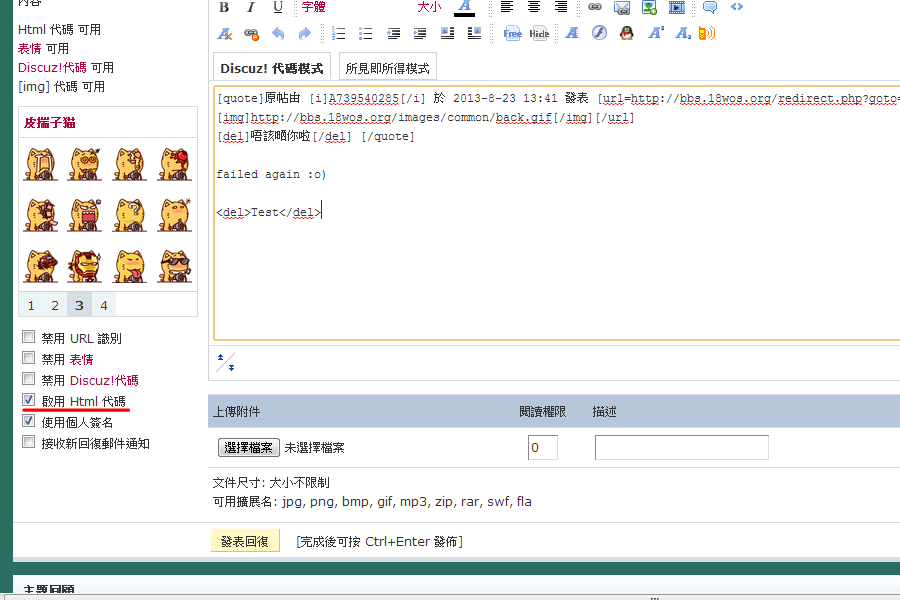Screen dimensions: 900x600
Task: Click the 描述 description input field
Action: coord(681,448)
